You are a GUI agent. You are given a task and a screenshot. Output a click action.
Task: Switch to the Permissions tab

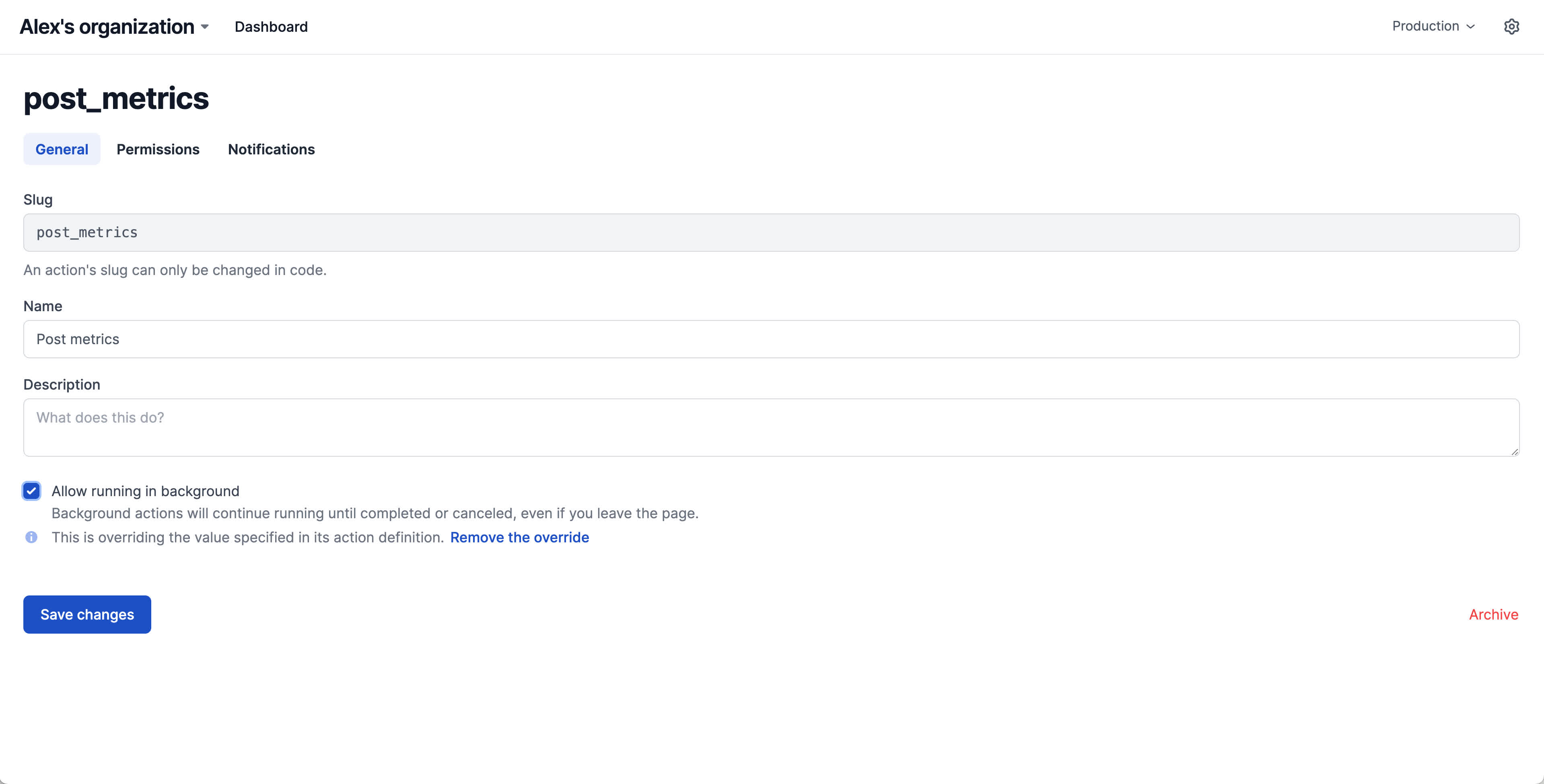158,149
